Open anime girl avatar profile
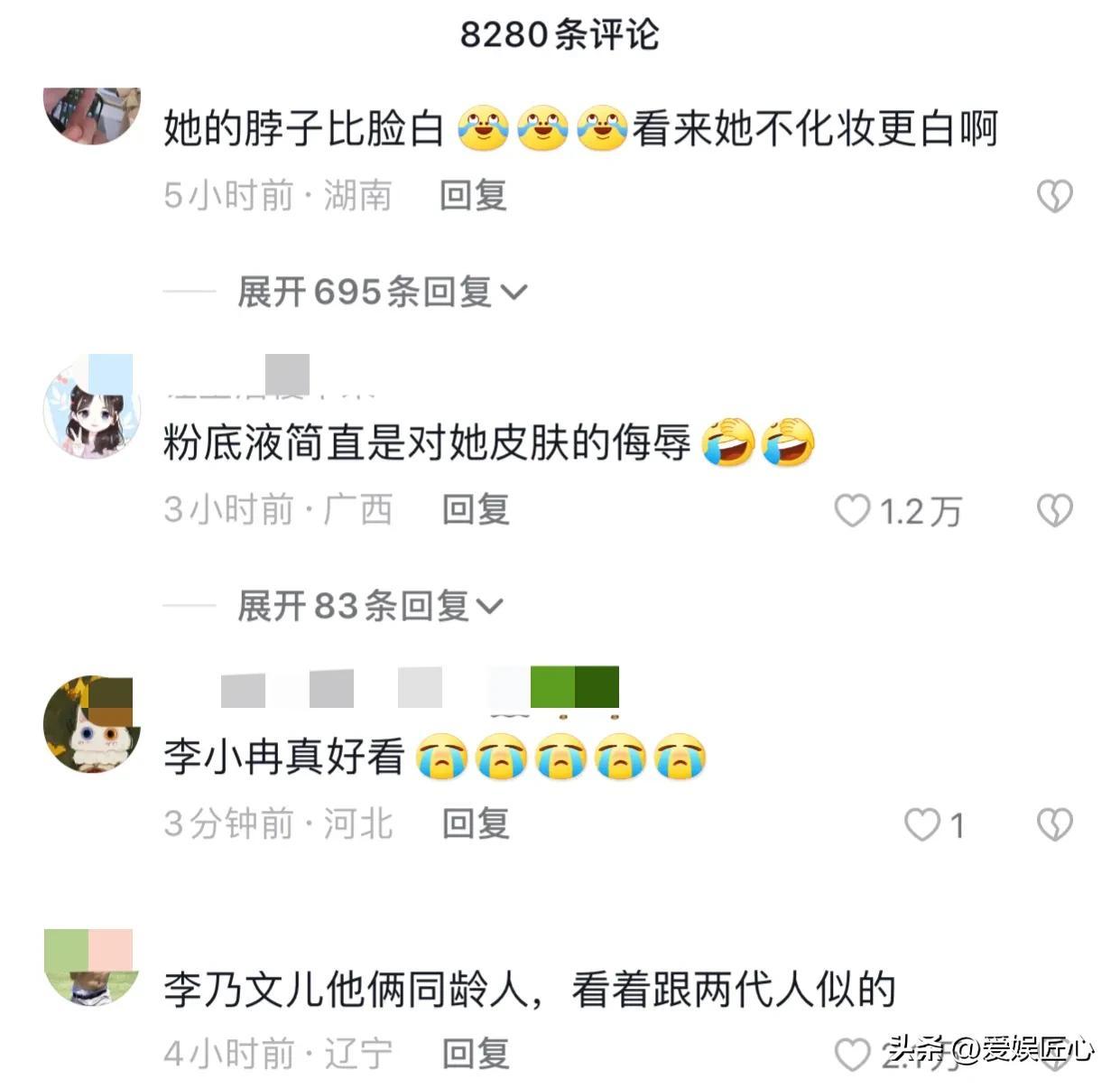The height and width of the screenshot is (1088, 1120). pos(92,406)
